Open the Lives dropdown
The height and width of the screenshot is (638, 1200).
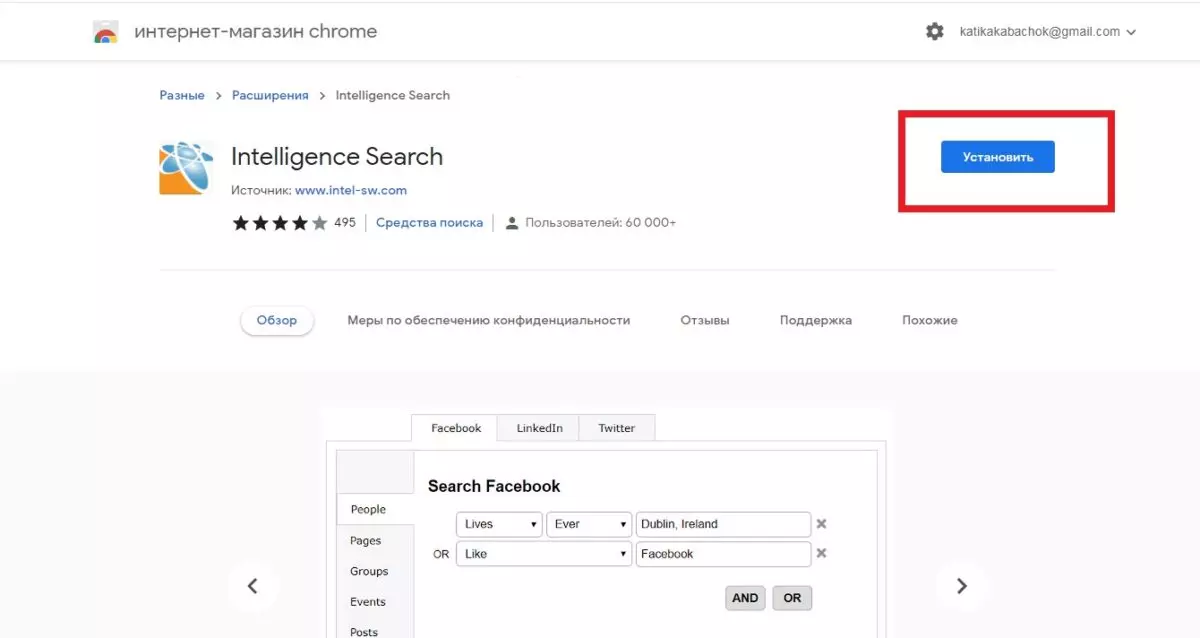499,524
